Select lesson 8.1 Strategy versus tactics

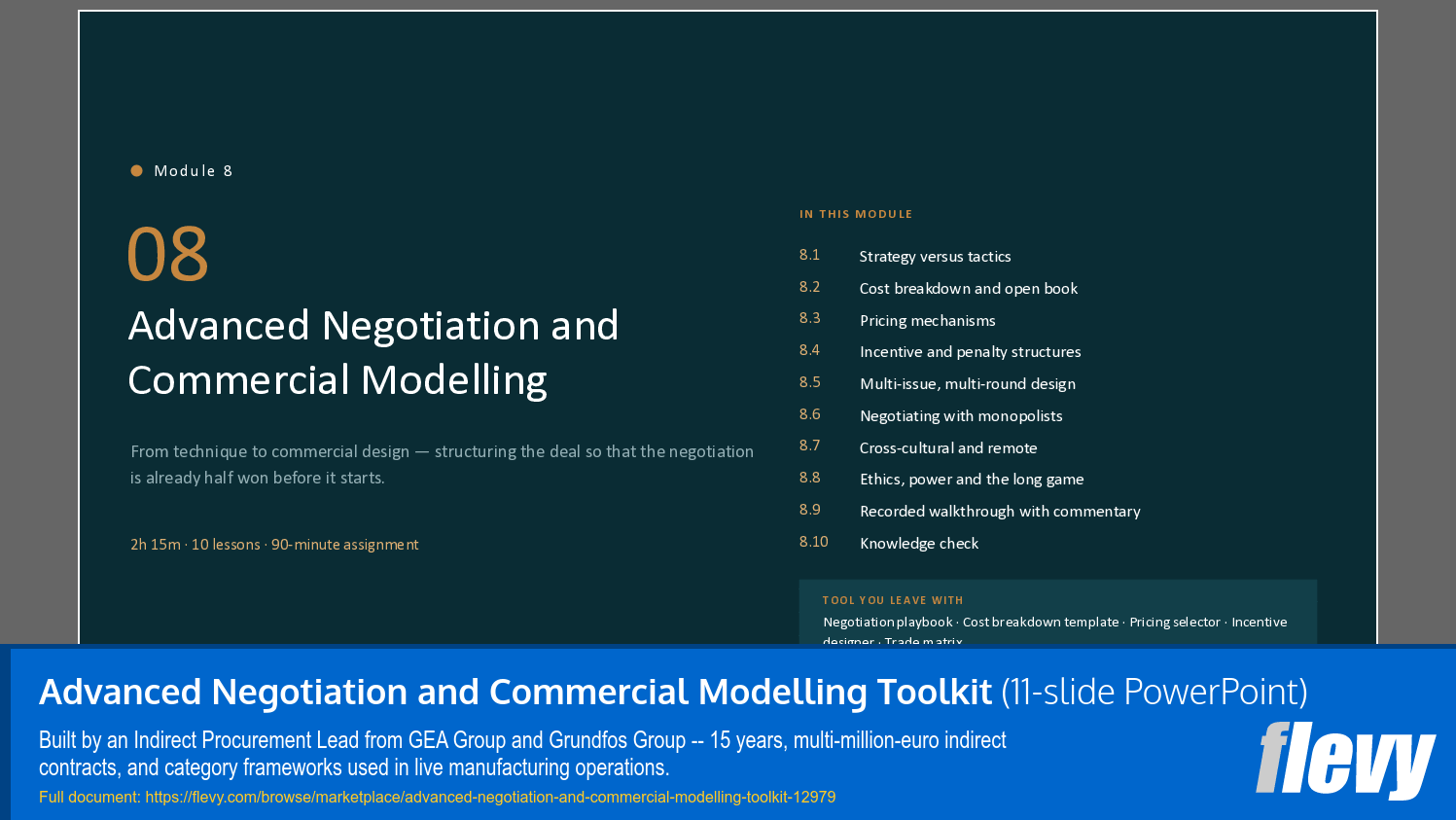tap(906, 257)
